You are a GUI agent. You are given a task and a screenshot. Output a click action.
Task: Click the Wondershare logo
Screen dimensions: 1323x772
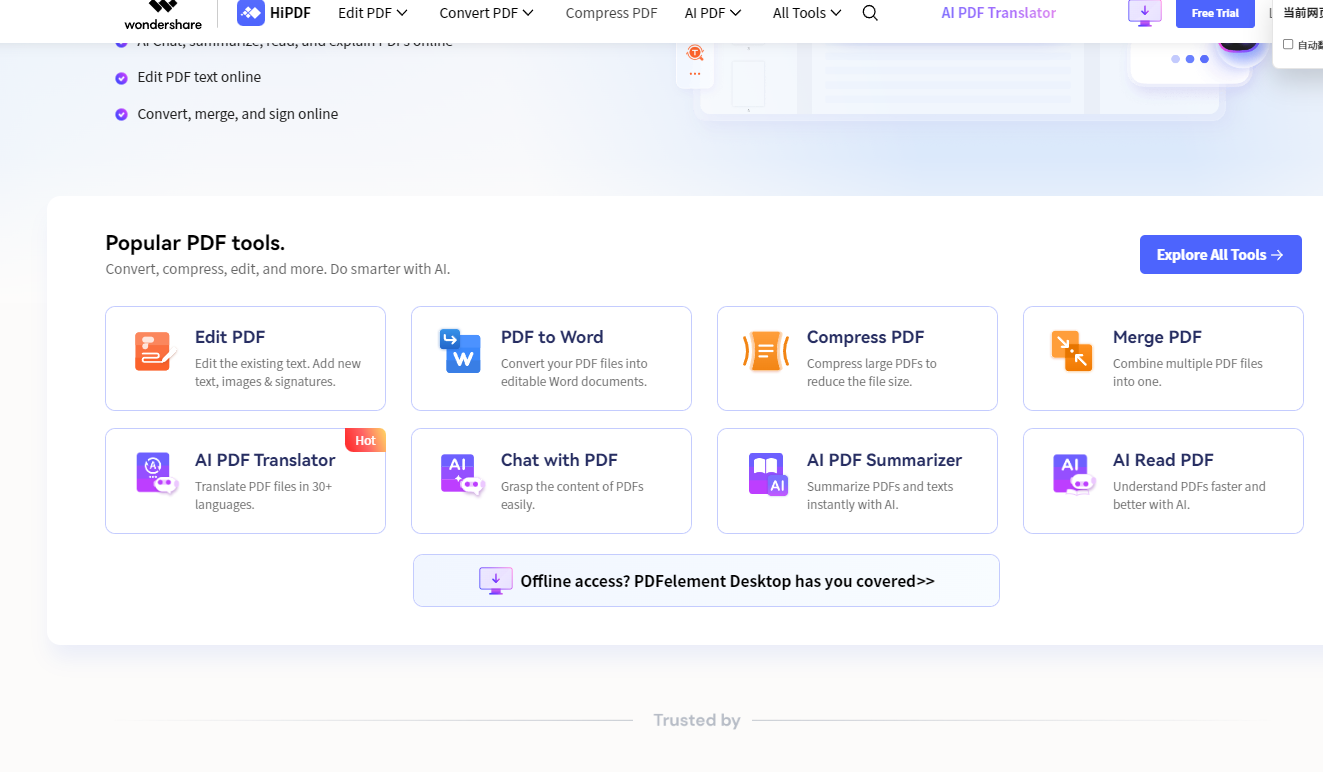point(163,14)
